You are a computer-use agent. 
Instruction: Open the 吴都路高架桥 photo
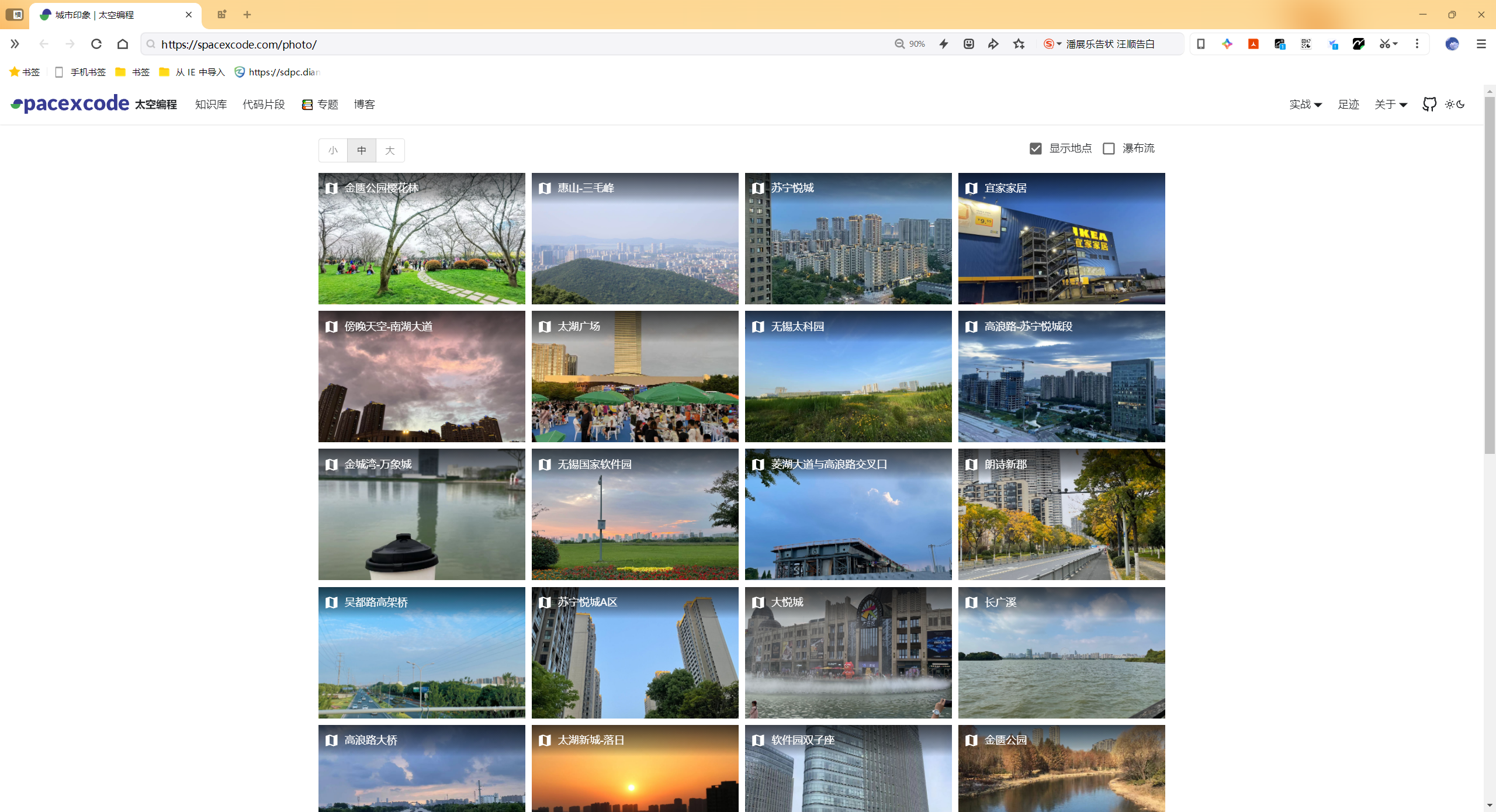point(421,653)
